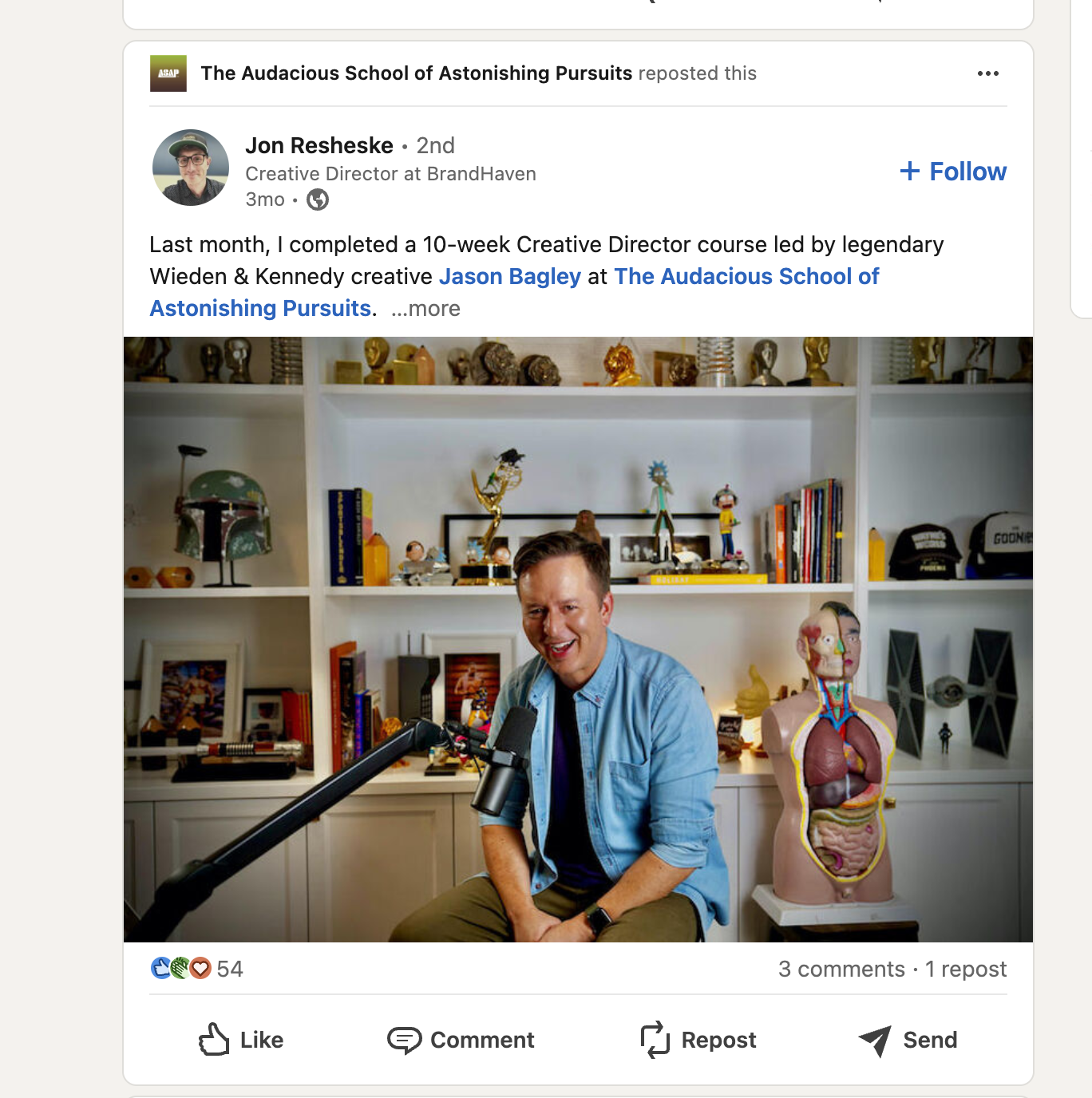Click the Comment speech bubble icon

(404, 1040)
